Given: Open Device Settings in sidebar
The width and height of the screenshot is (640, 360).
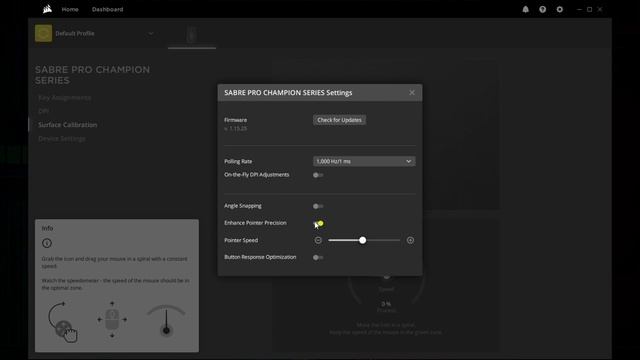Looking at the screenshot, I should point(62,138).
